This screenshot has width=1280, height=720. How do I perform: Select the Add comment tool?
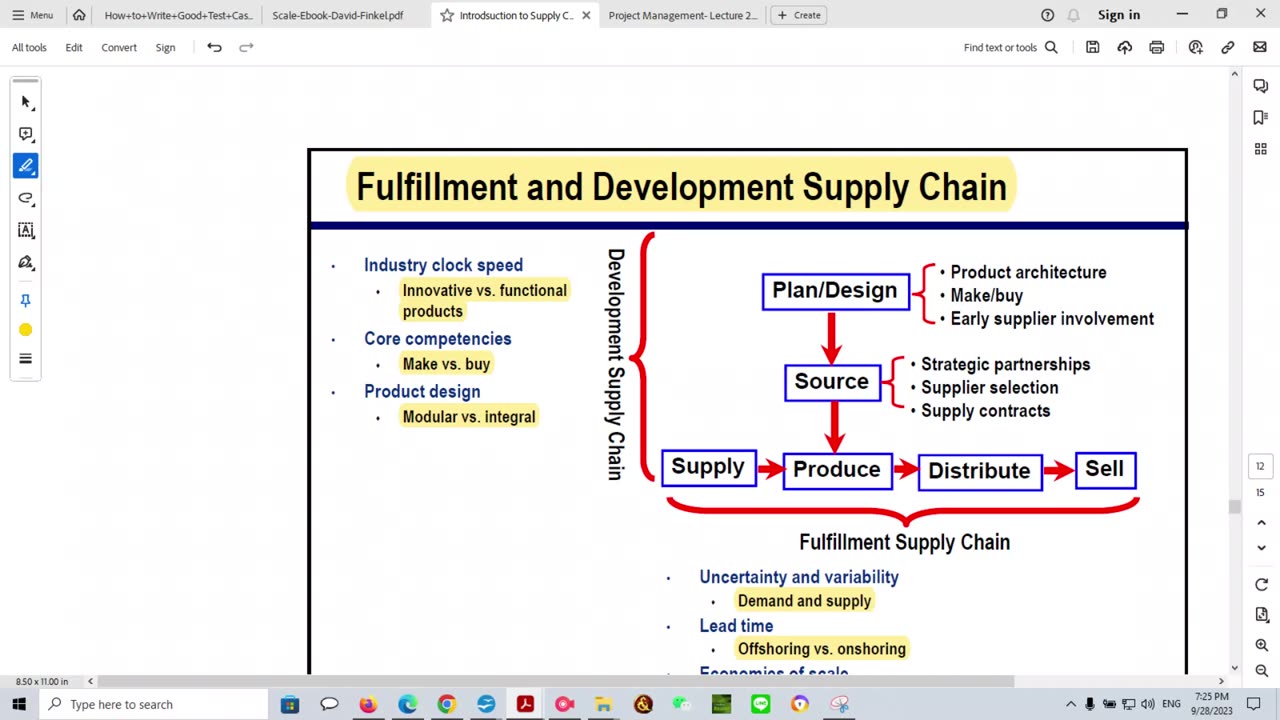point(26,134)
